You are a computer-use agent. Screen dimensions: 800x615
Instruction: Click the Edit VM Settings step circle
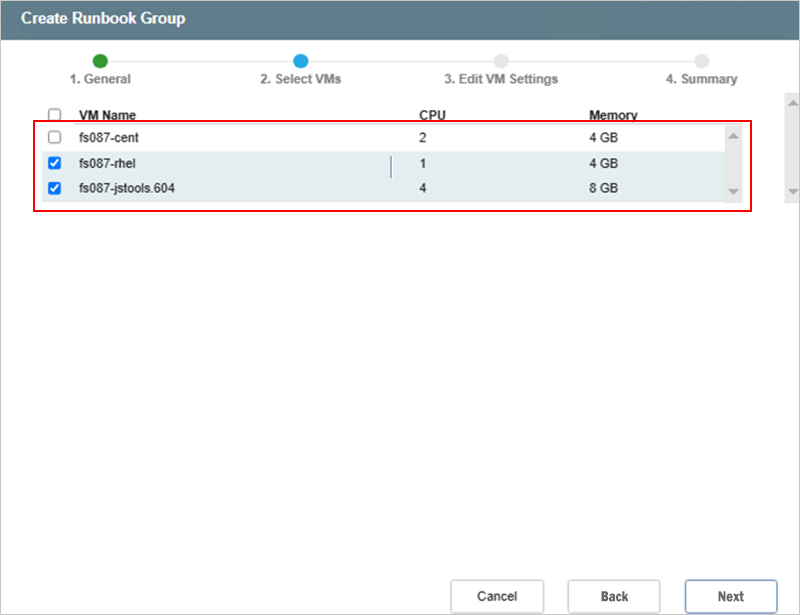point(501,61)
